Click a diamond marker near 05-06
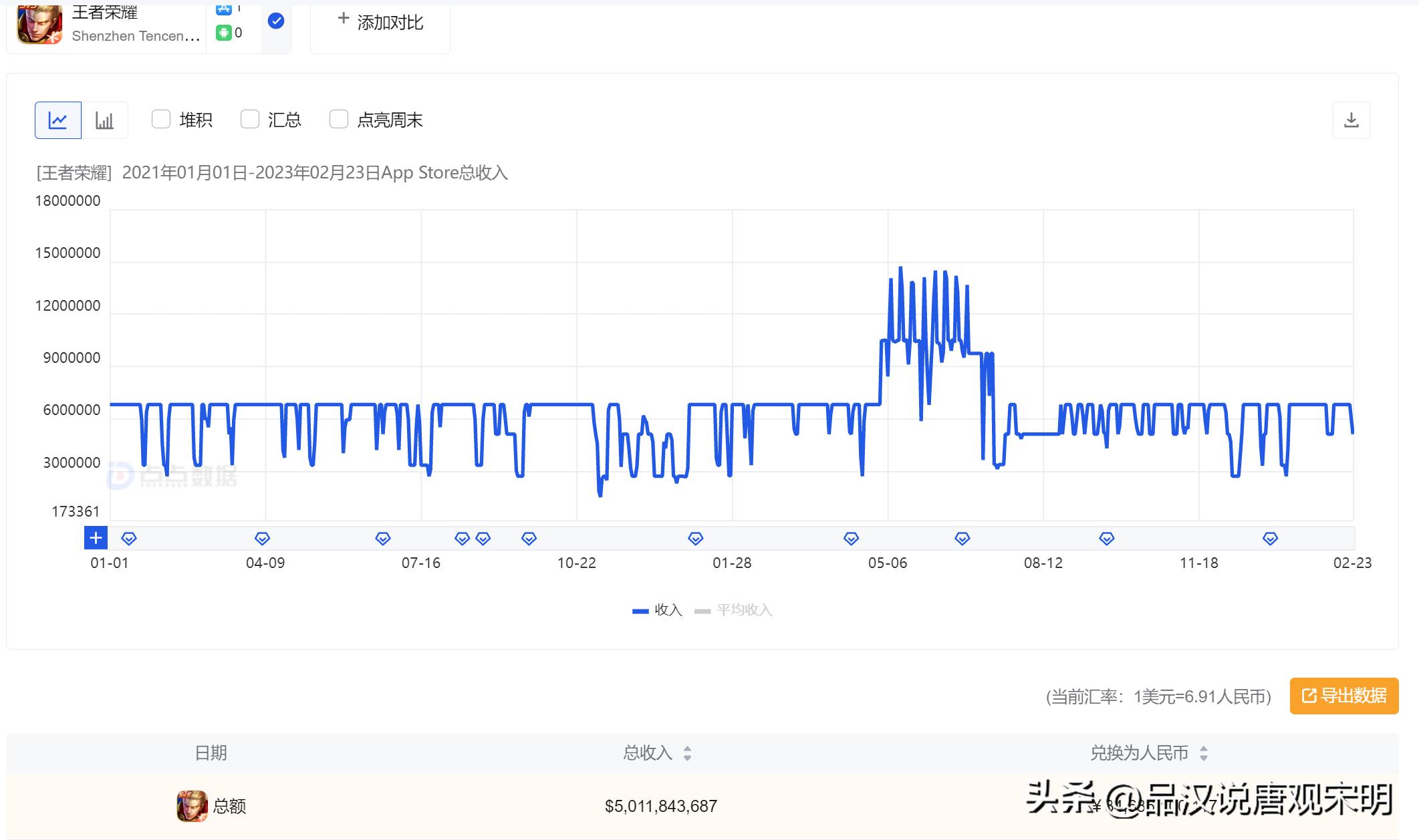 point(851,538)
